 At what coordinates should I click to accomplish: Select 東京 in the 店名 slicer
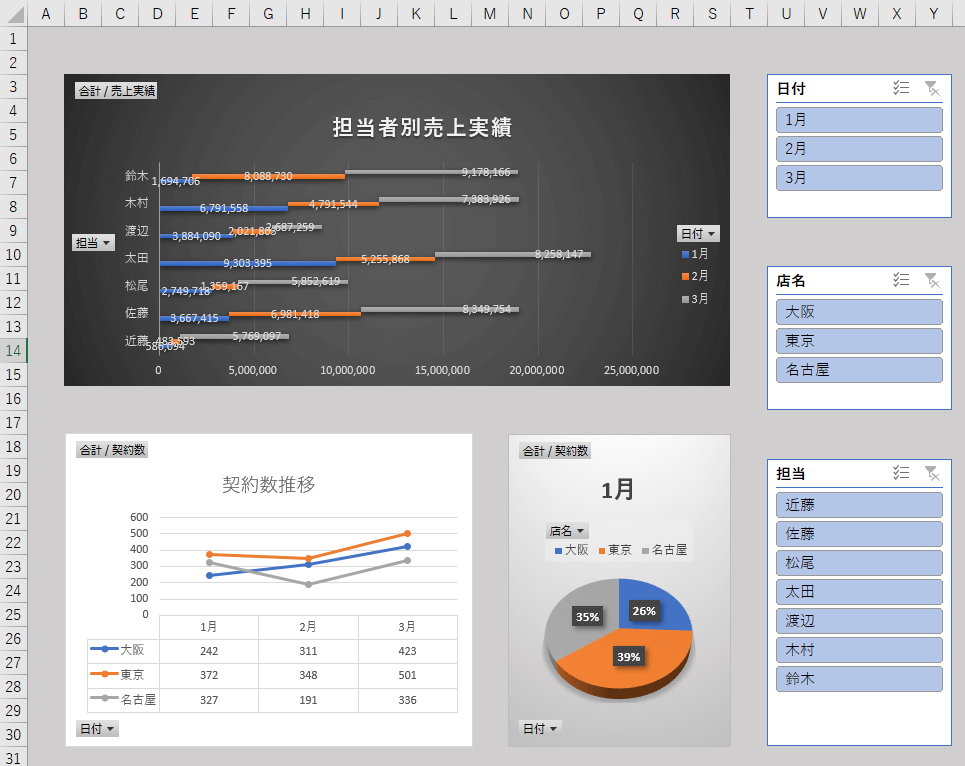pos(859,341)
